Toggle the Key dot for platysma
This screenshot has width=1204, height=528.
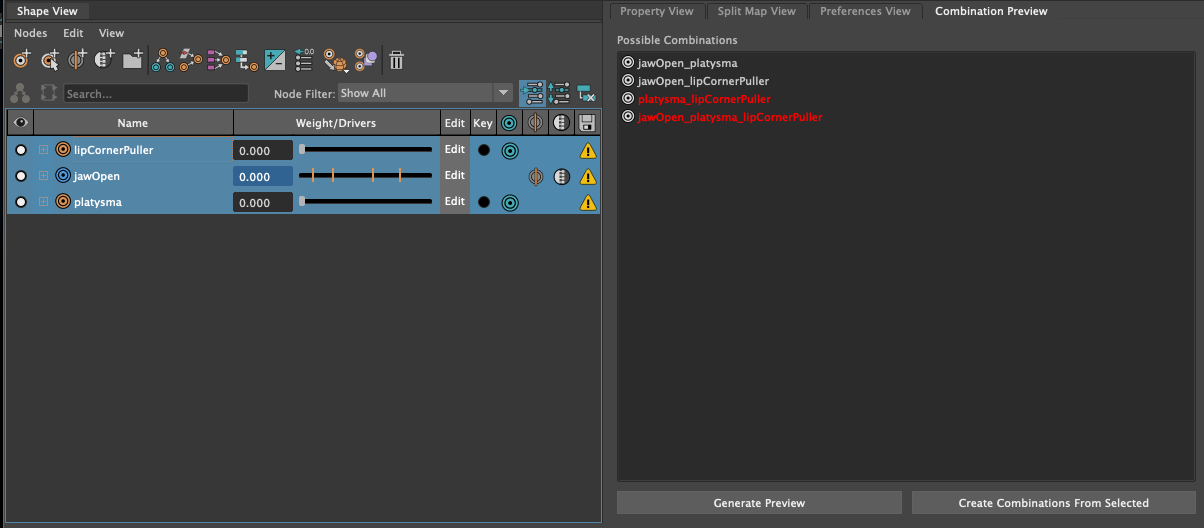coord(484,202)
